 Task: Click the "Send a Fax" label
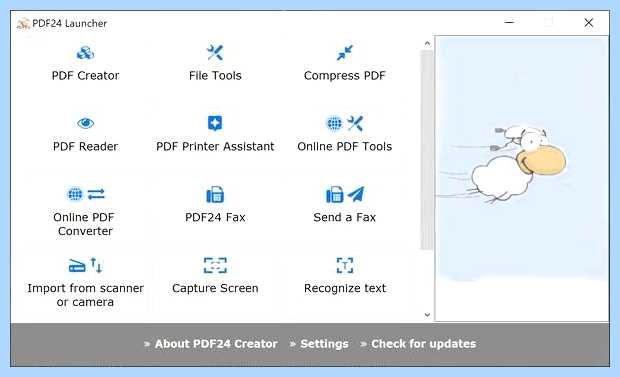[x=345, y=217]
